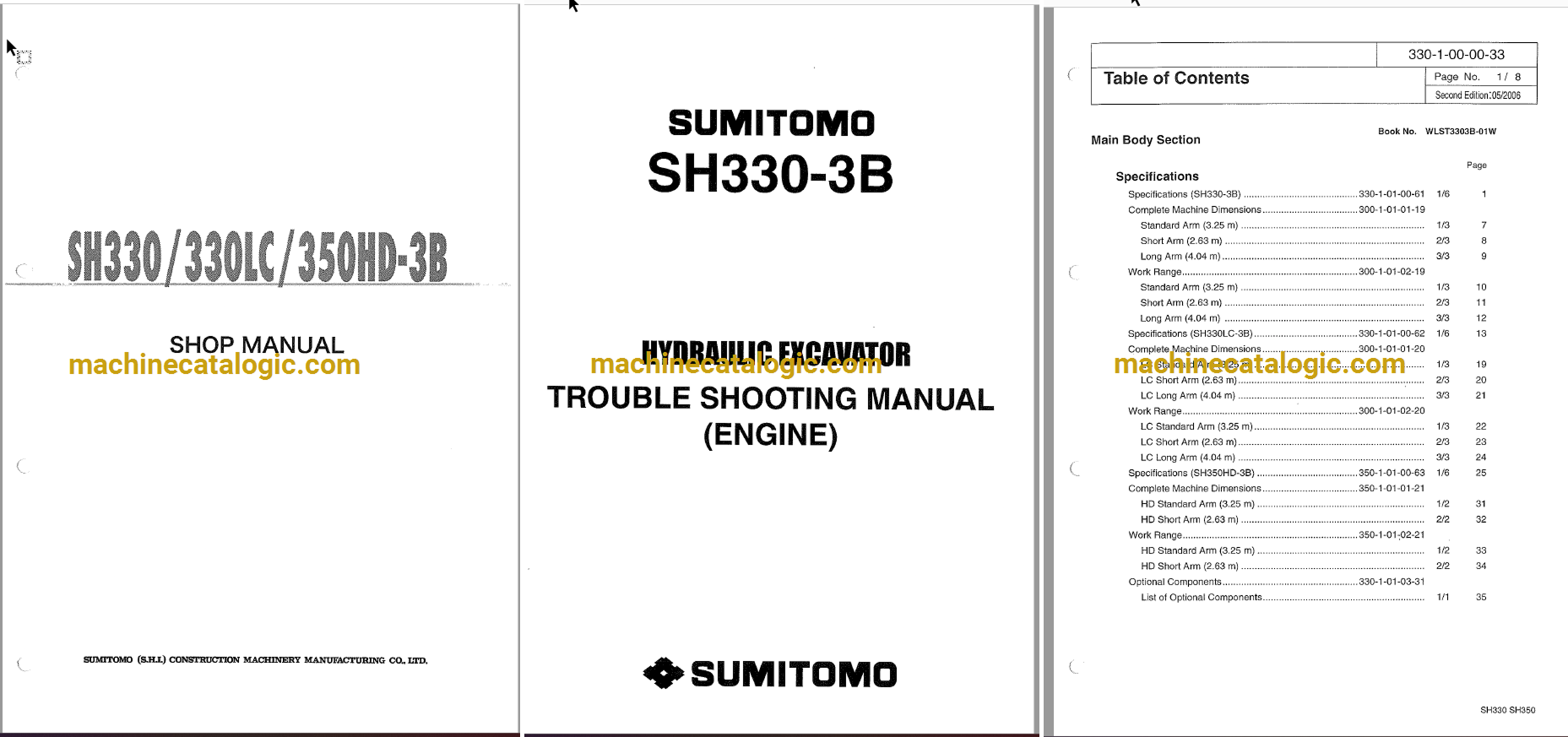Open Specifications (SH350HD-3B) entry
The width and height of the screenshot is (1568, 737).
1307,473
